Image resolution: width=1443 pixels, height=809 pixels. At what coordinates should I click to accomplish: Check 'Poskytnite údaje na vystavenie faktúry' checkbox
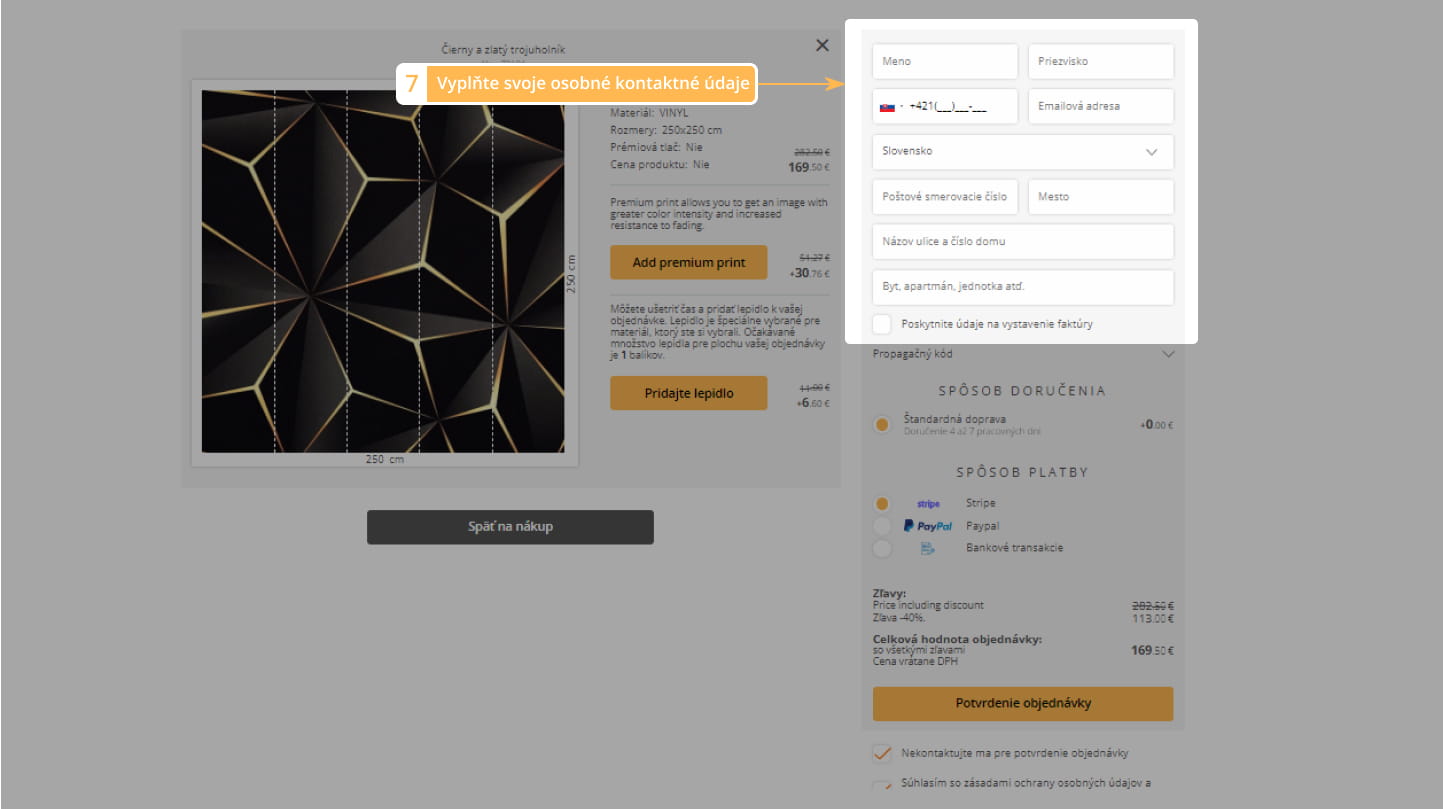click(882, 324)
